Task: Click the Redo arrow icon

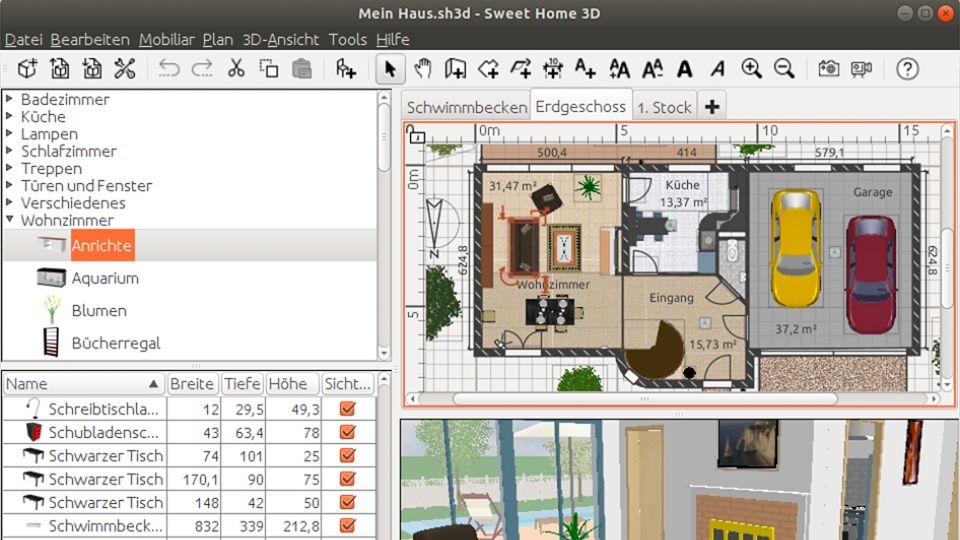Action: 202,69
